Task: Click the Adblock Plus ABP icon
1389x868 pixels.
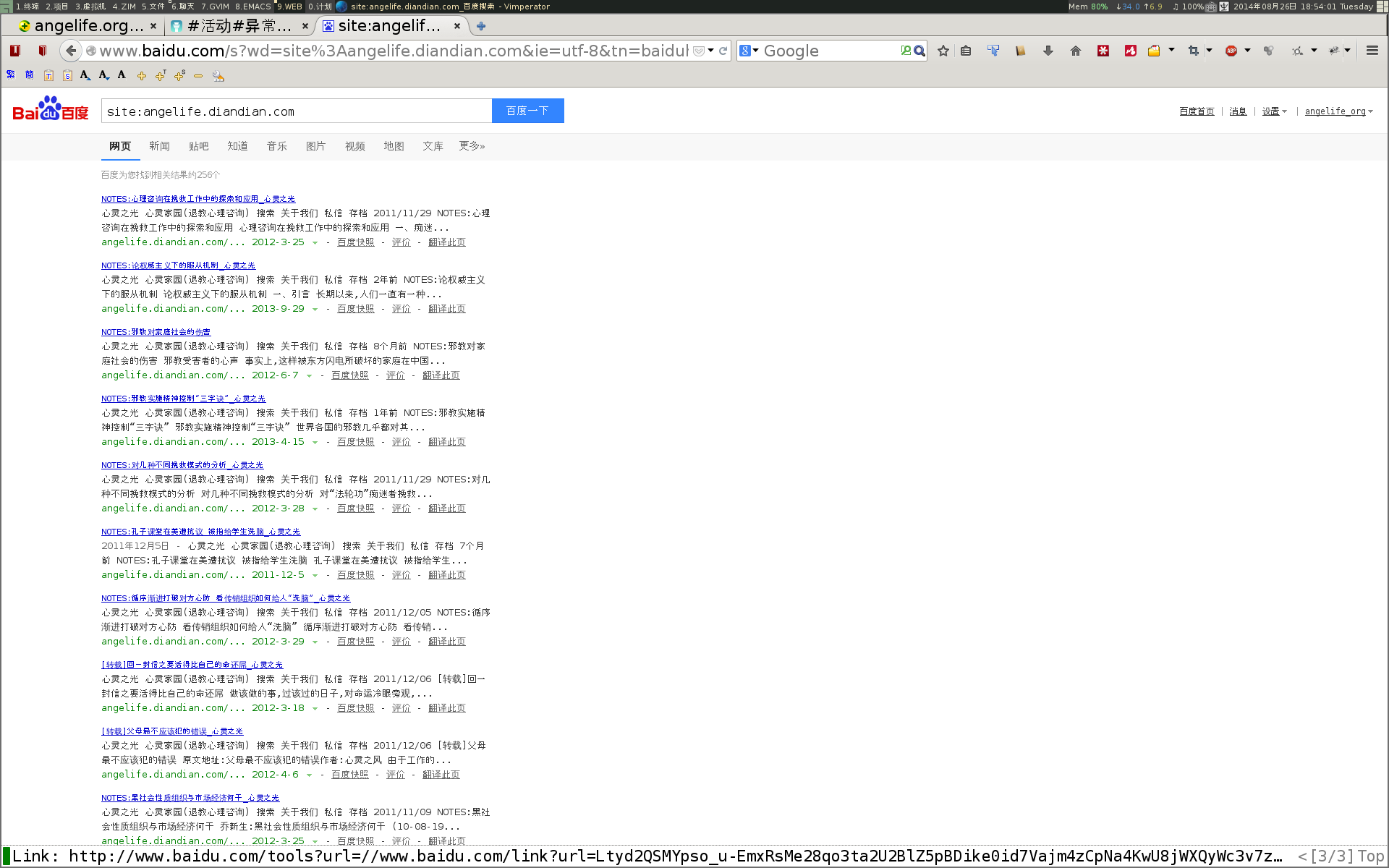Action: coord(1231,51)
